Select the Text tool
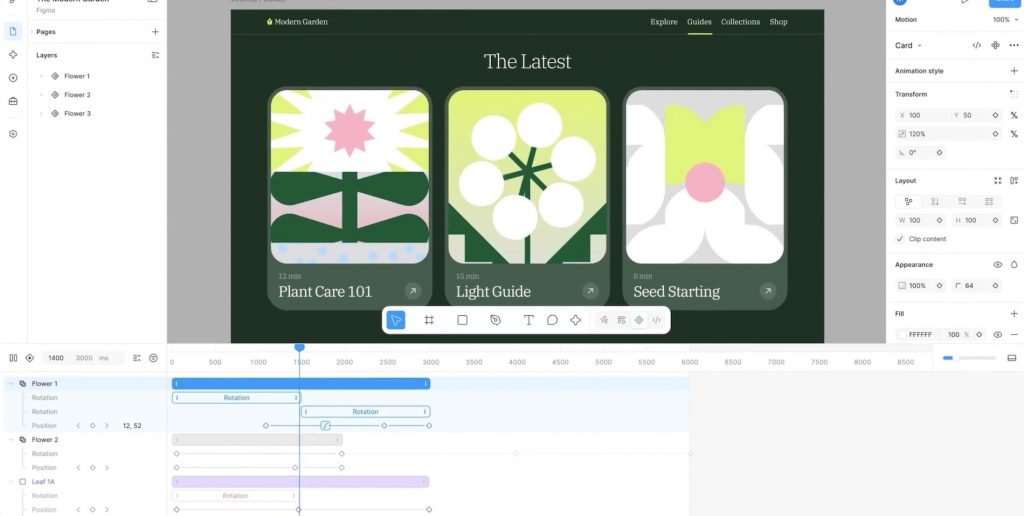This screenshot has height=516, width=1024. pos(528,320)
